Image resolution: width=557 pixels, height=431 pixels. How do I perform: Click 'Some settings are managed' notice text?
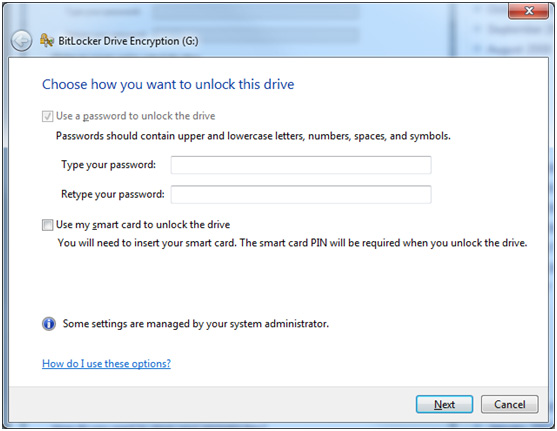tap(196, 324)
